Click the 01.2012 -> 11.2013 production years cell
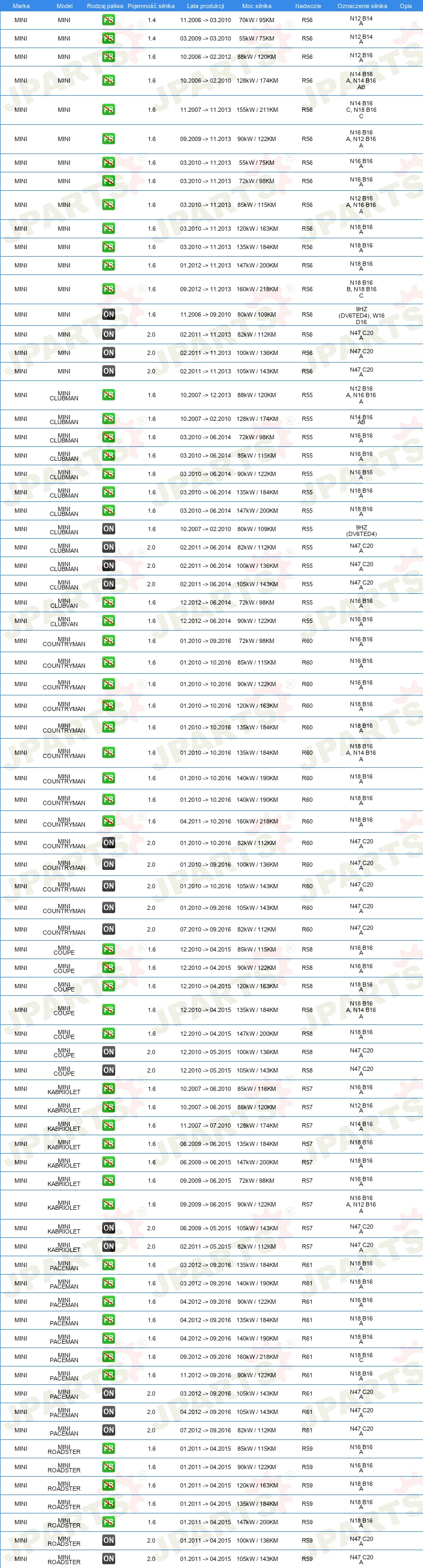Screen dimensions: 423x1568 coord(206,265)
